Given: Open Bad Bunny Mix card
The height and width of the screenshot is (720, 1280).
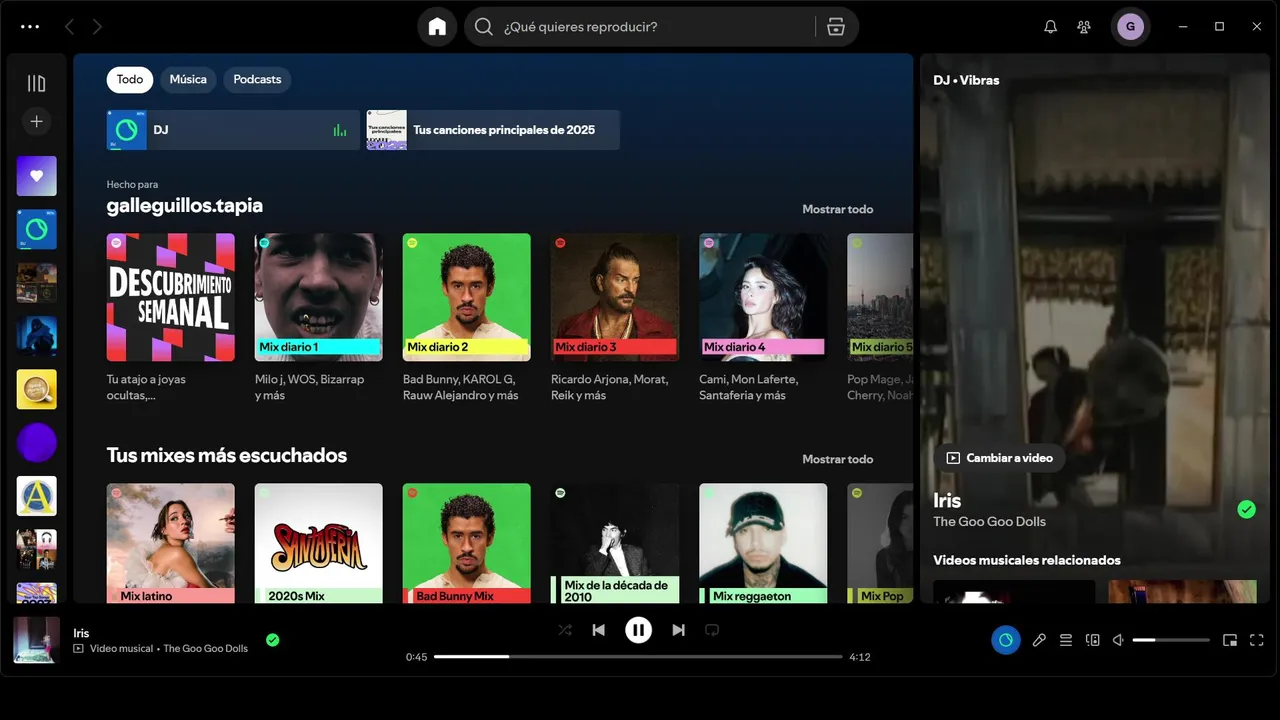Looking at the screenshot, I should [x=467, y=543].
